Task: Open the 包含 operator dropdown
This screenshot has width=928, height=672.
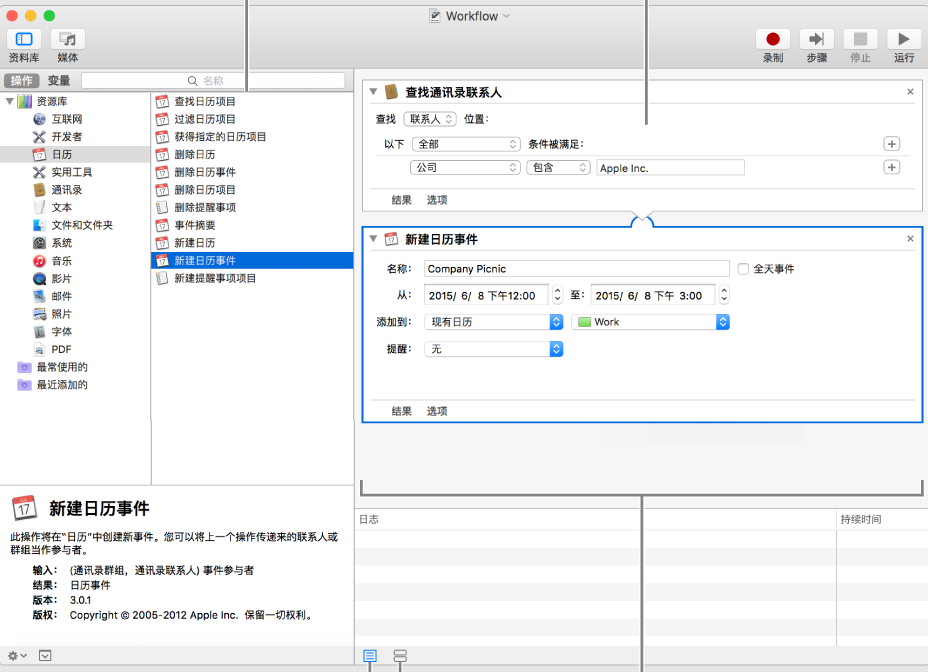Action: (558, 168)
